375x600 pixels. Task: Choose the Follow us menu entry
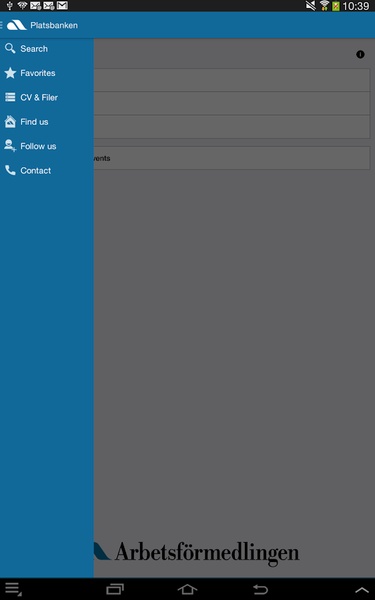tap(47, 146)
